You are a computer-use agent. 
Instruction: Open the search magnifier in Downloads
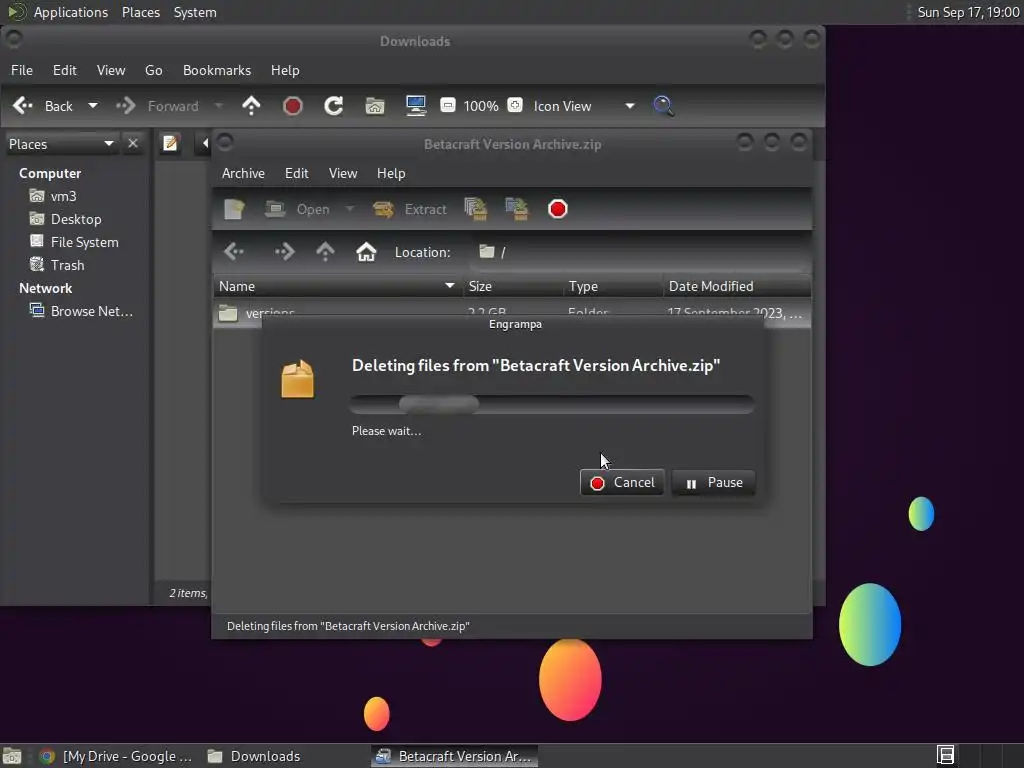coord(664,106)
